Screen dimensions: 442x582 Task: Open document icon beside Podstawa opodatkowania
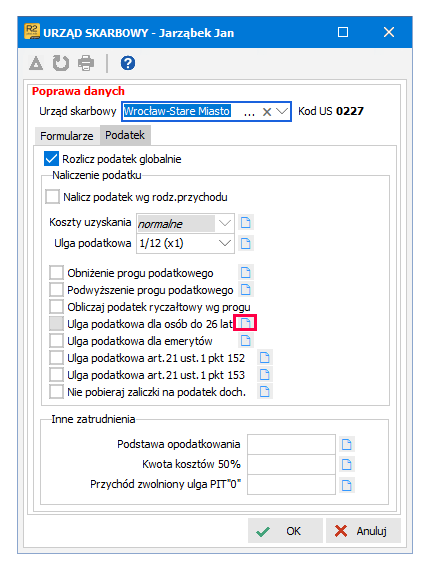(347, 444)
